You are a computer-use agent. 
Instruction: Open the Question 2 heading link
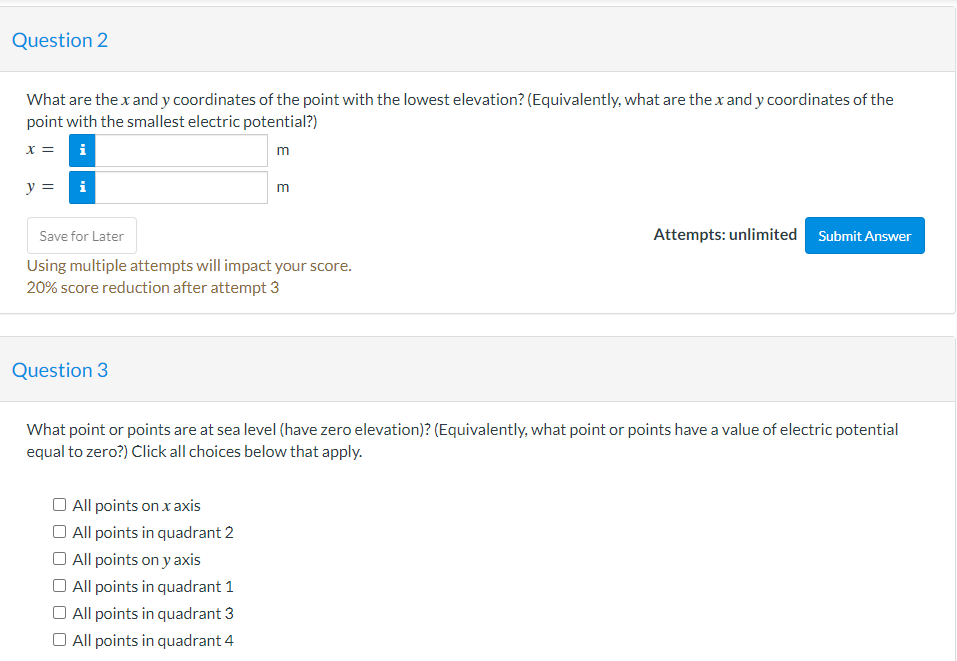[x=59, y=40]
